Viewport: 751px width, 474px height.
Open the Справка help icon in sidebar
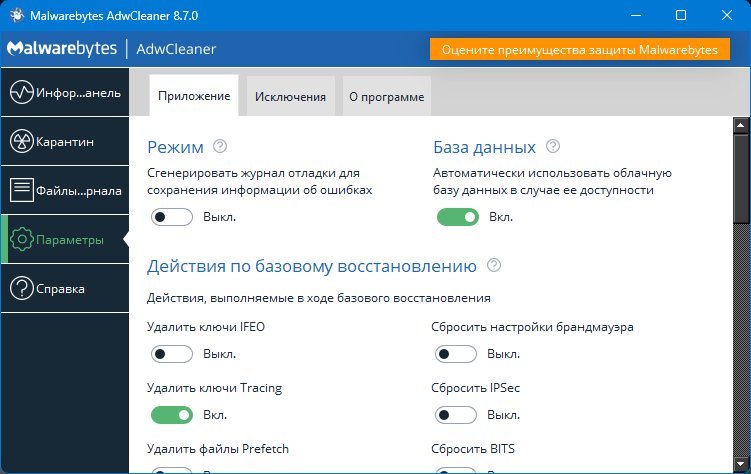coord(22,289)
